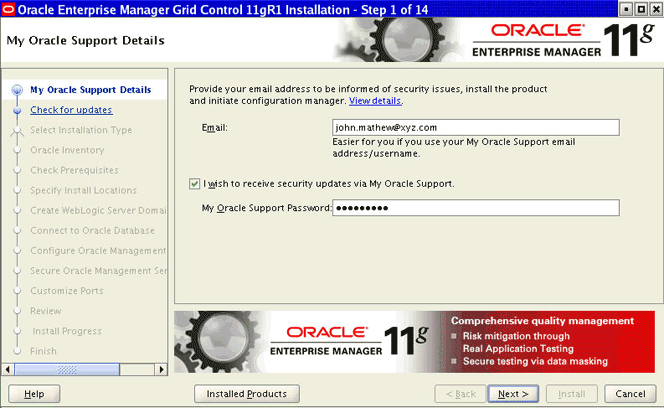This screenshot has height=408, width=664.
Task: Minimize the installer window
Action: pos(626,9)
